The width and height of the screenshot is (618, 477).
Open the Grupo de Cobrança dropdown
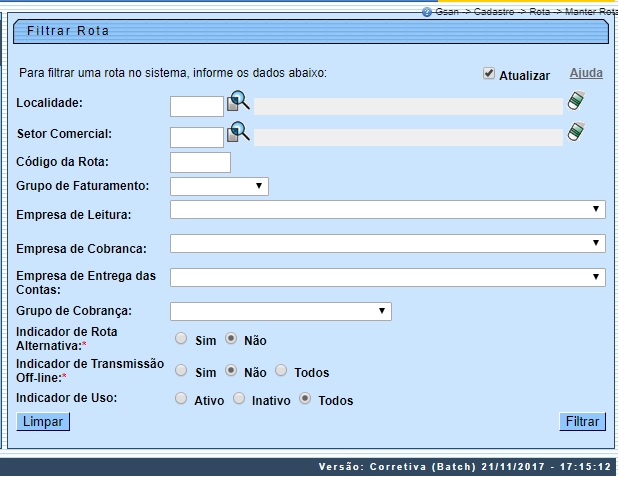click(281, 311)
